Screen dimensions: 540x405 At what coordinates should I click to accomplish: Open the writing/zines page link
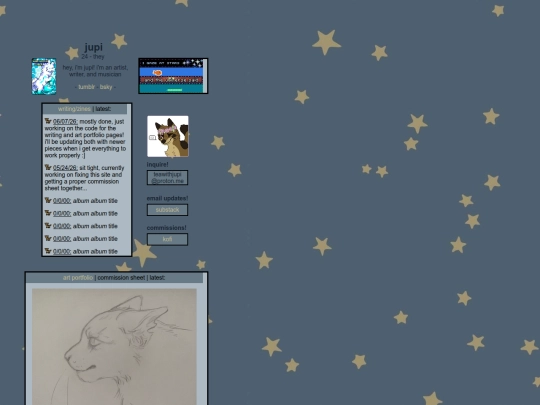[74, 109]
